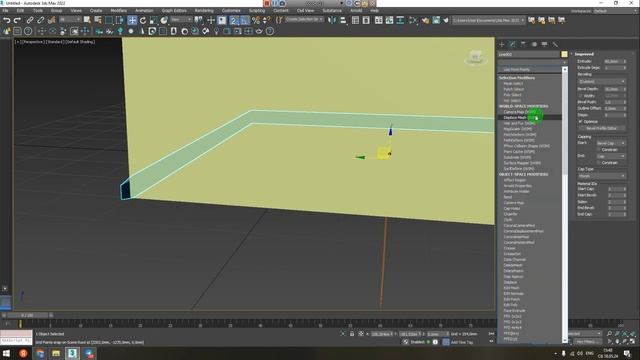Select the Select and Move tool
Viewport: 640px width, 360px height.
132,20
